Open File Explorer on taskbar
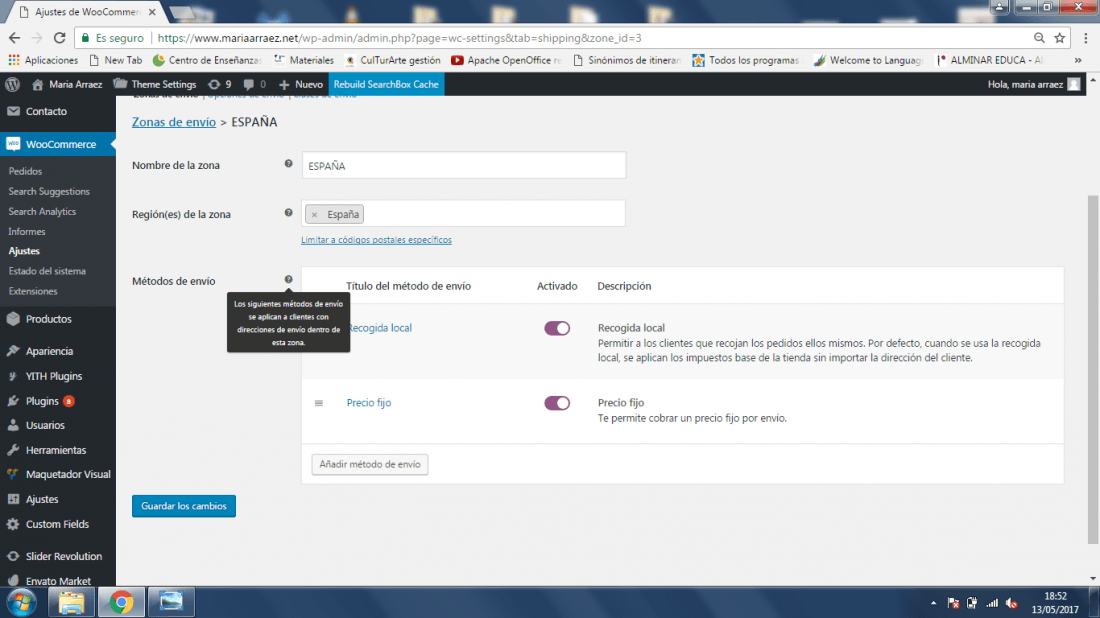The height and width of the screenshot is (618, 1100). click(71, 603)
